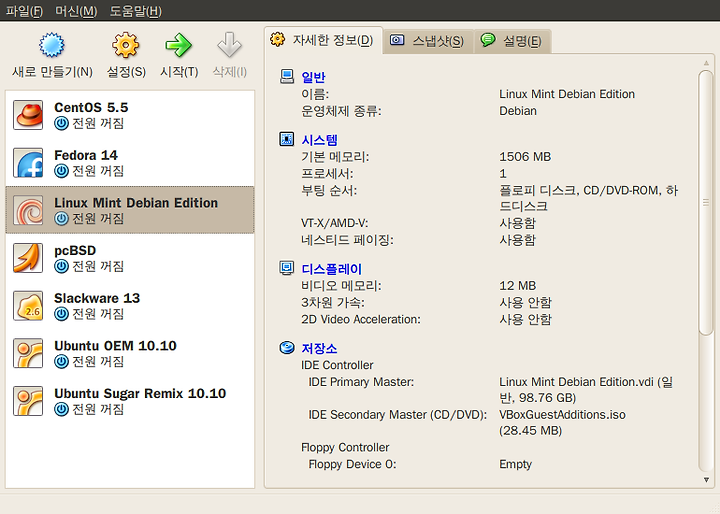Open the 일반 settings link
The height and width of the screenshot is (514, 720).
click(314, 77)
